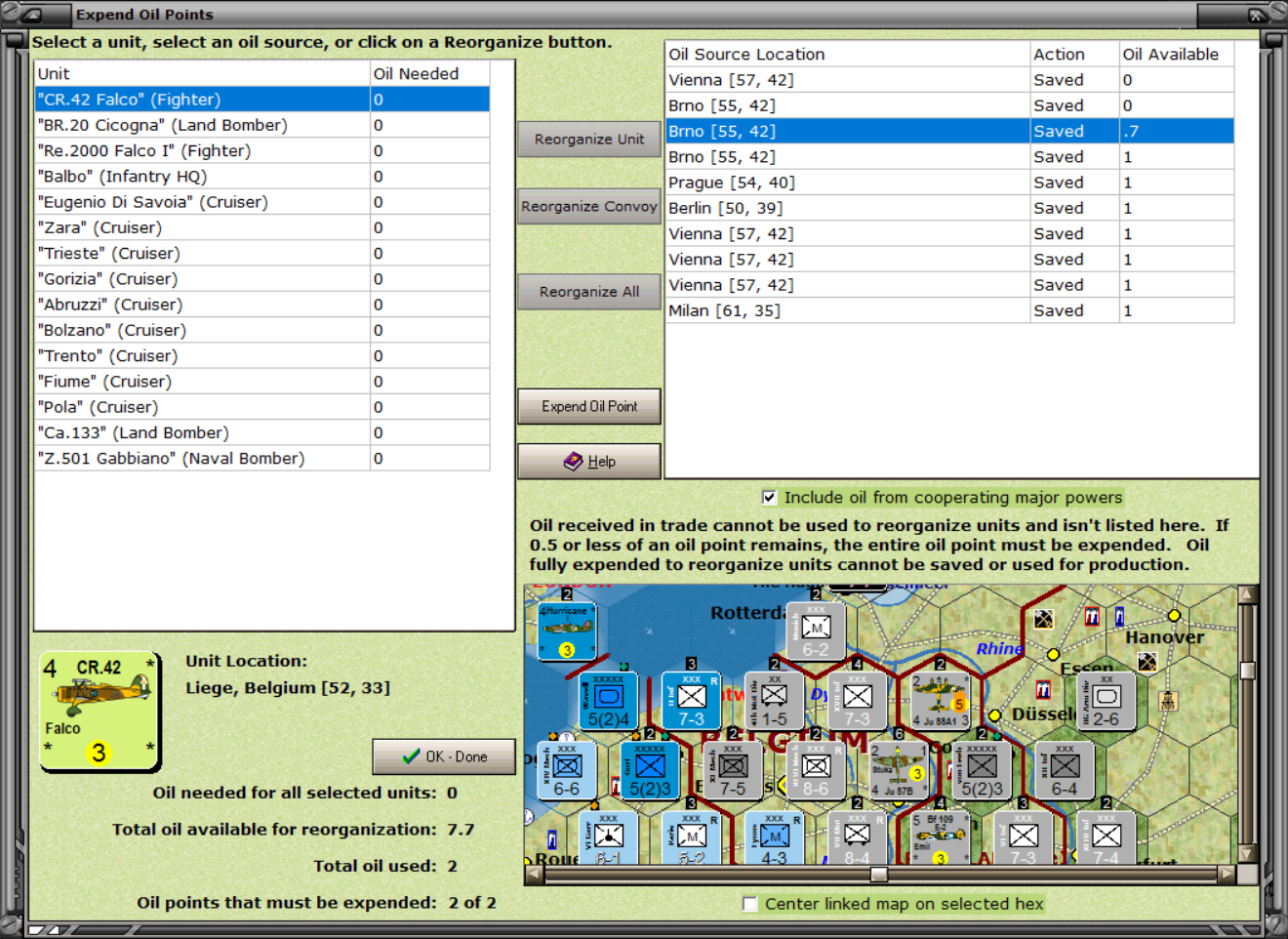
Task: Select the Brno source with .7 available
Action: 950,131
